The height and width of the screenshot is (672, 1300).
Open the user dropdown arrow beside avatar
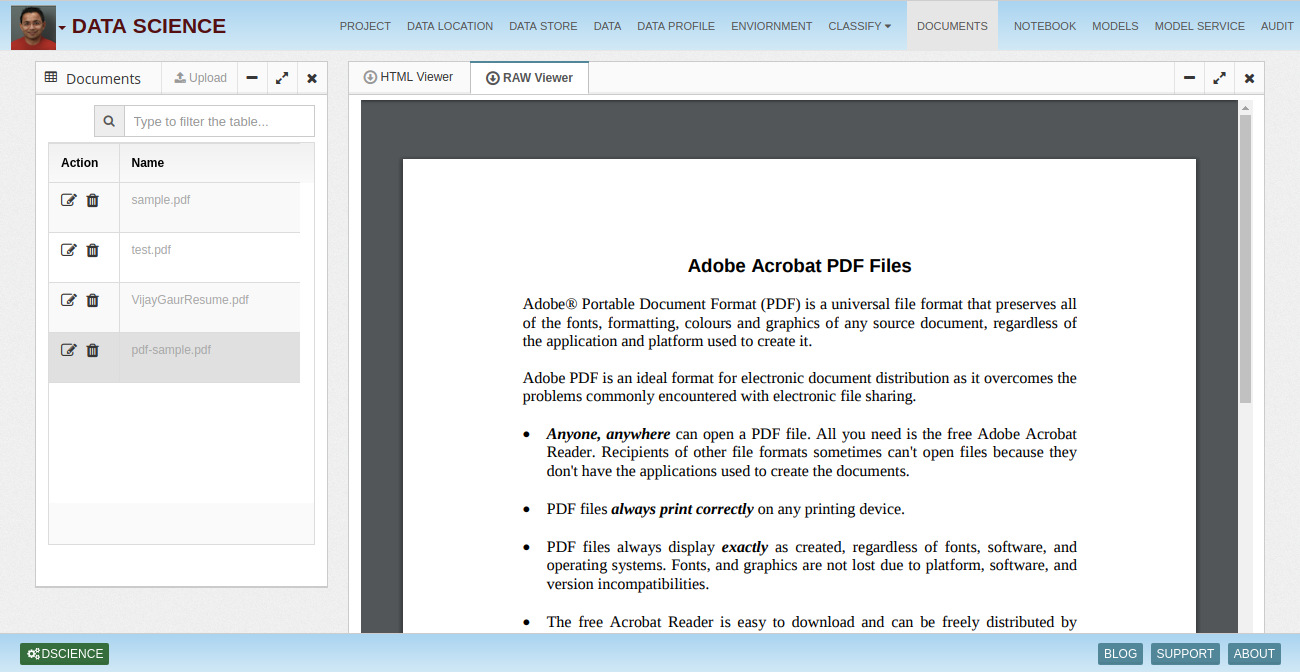[62, 28]
